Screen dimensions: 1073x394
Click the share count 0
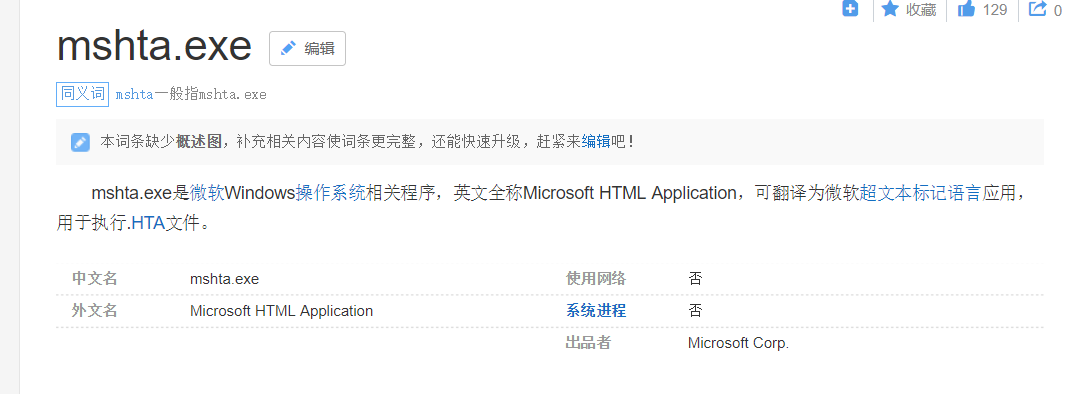pos(1058,11)
